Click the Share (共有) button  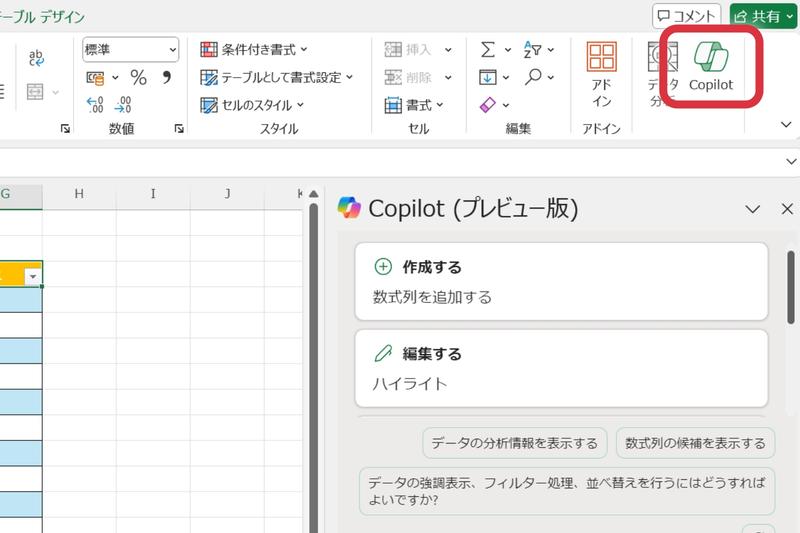tap(763, 16)
